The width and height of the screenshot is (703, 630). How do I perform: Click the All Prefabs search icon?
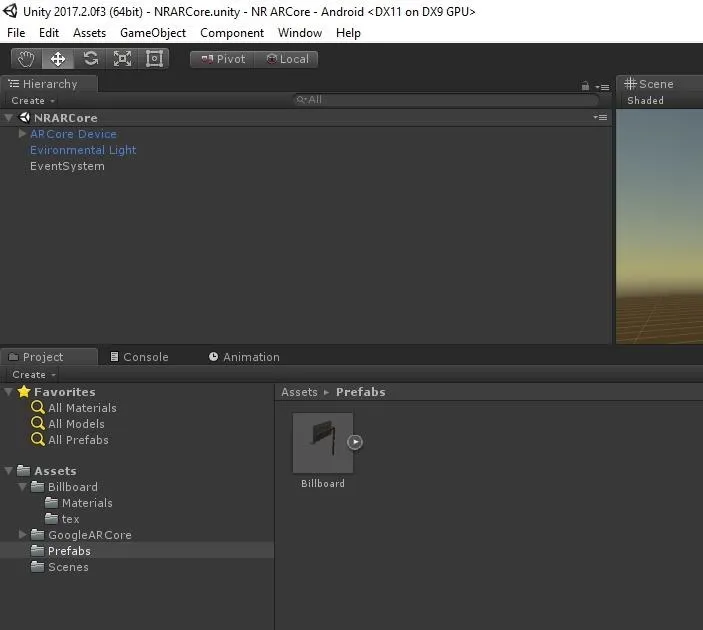pyautogui.click(x=38, y=439)
